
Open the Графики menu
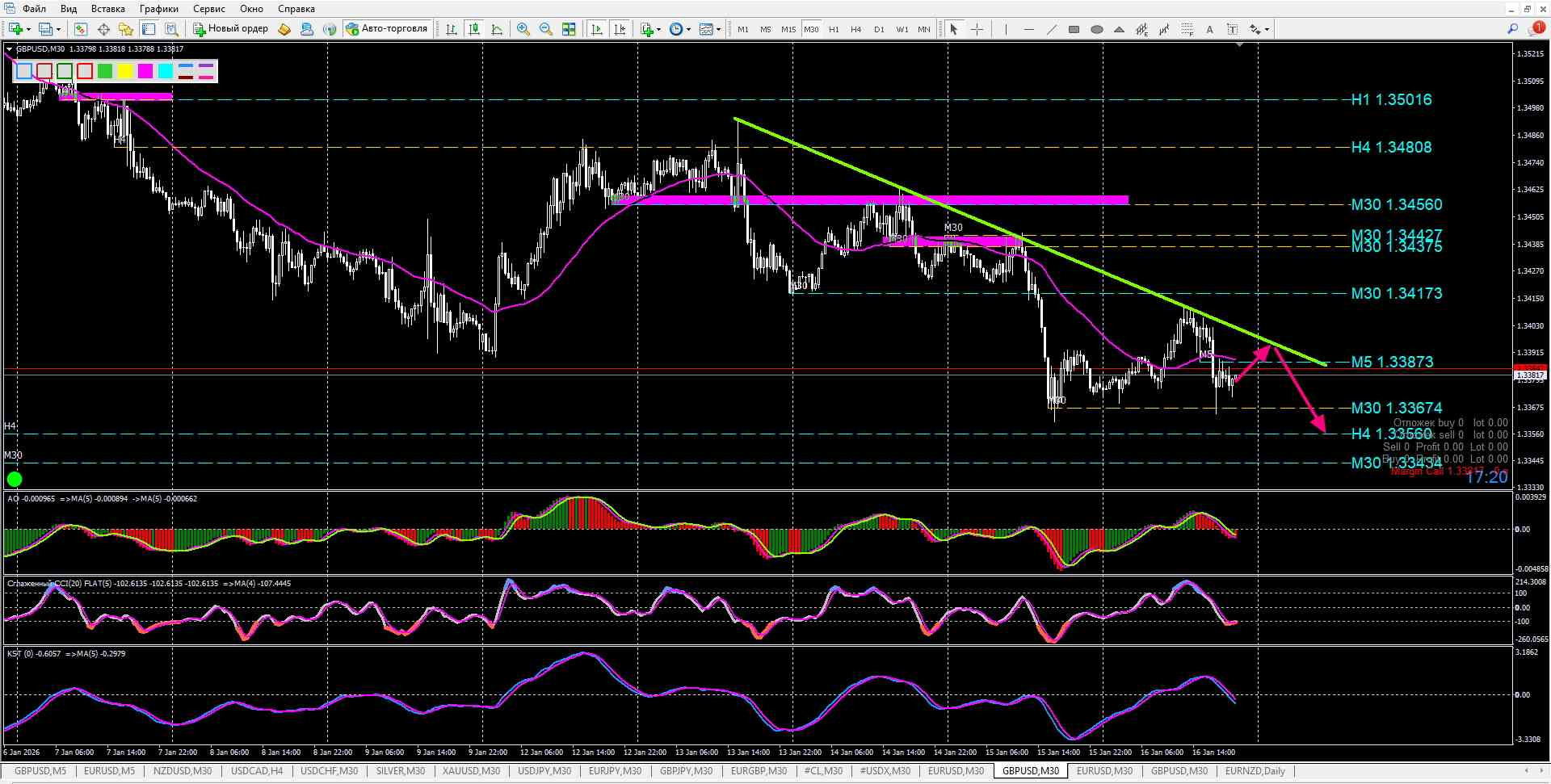pos(159,8)
